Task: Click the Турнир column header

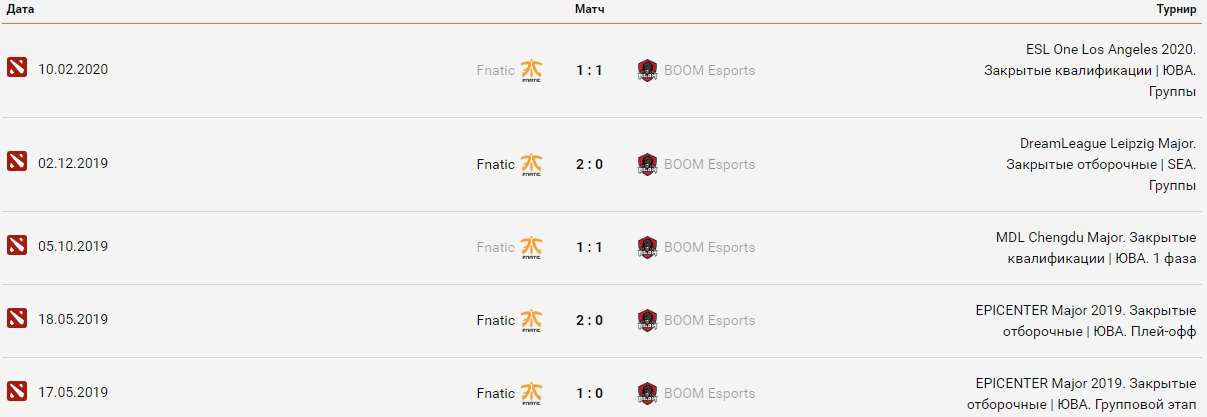Action: pos(1176,9)
